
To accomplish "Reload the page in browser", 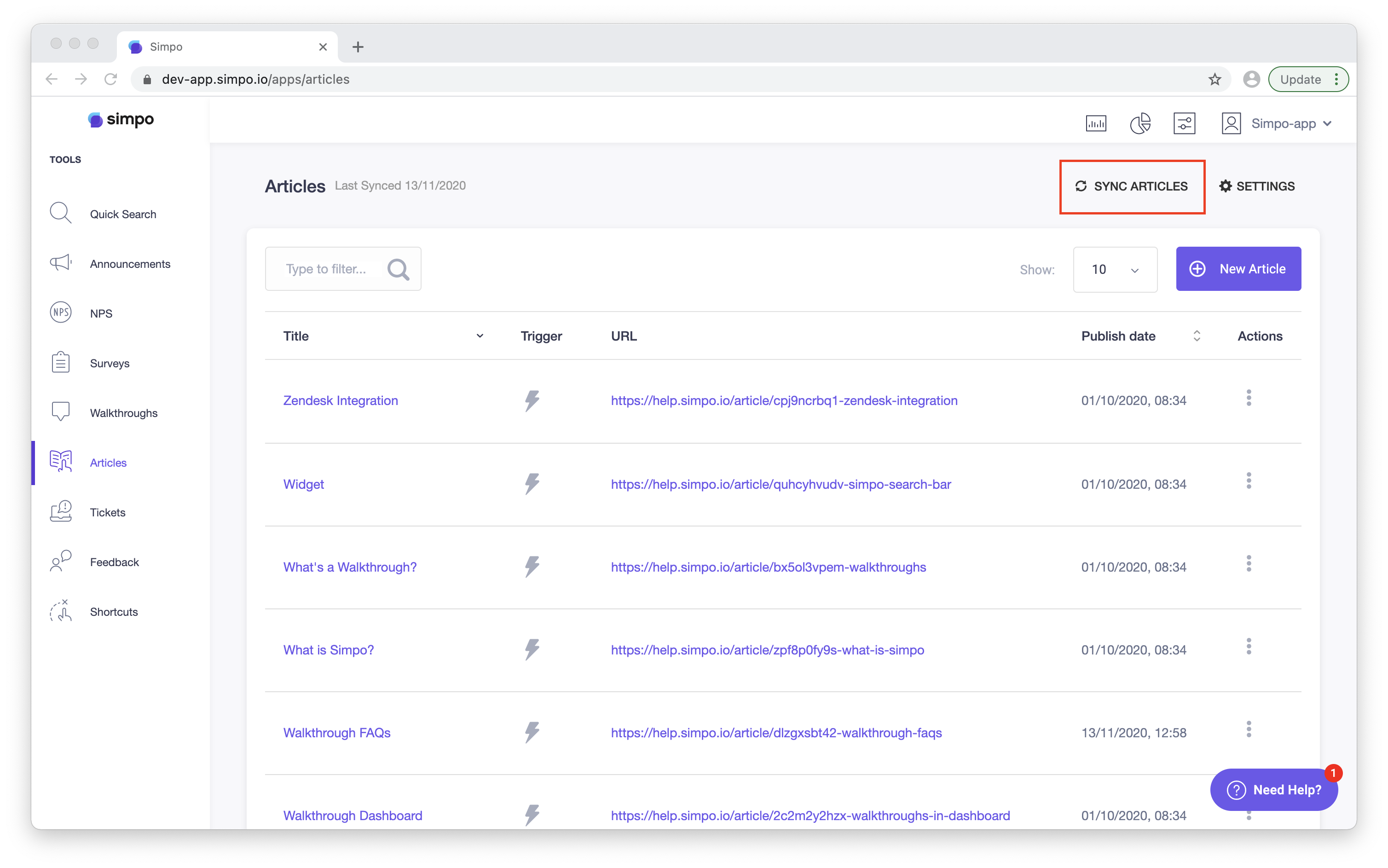I will pos(111,79).
